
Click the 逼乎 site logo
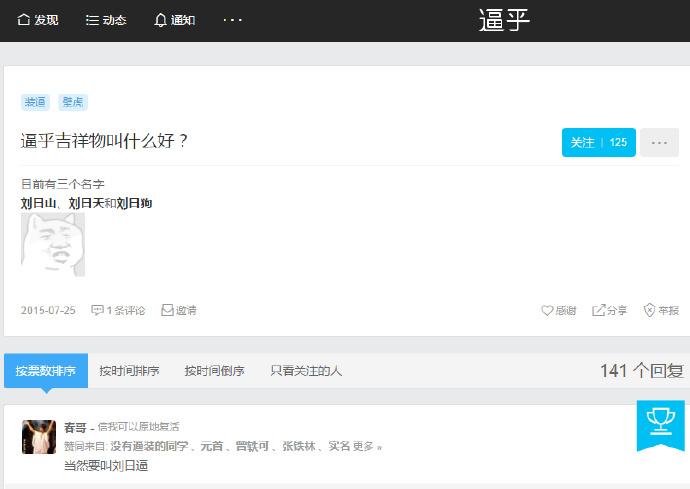[504, 20]
